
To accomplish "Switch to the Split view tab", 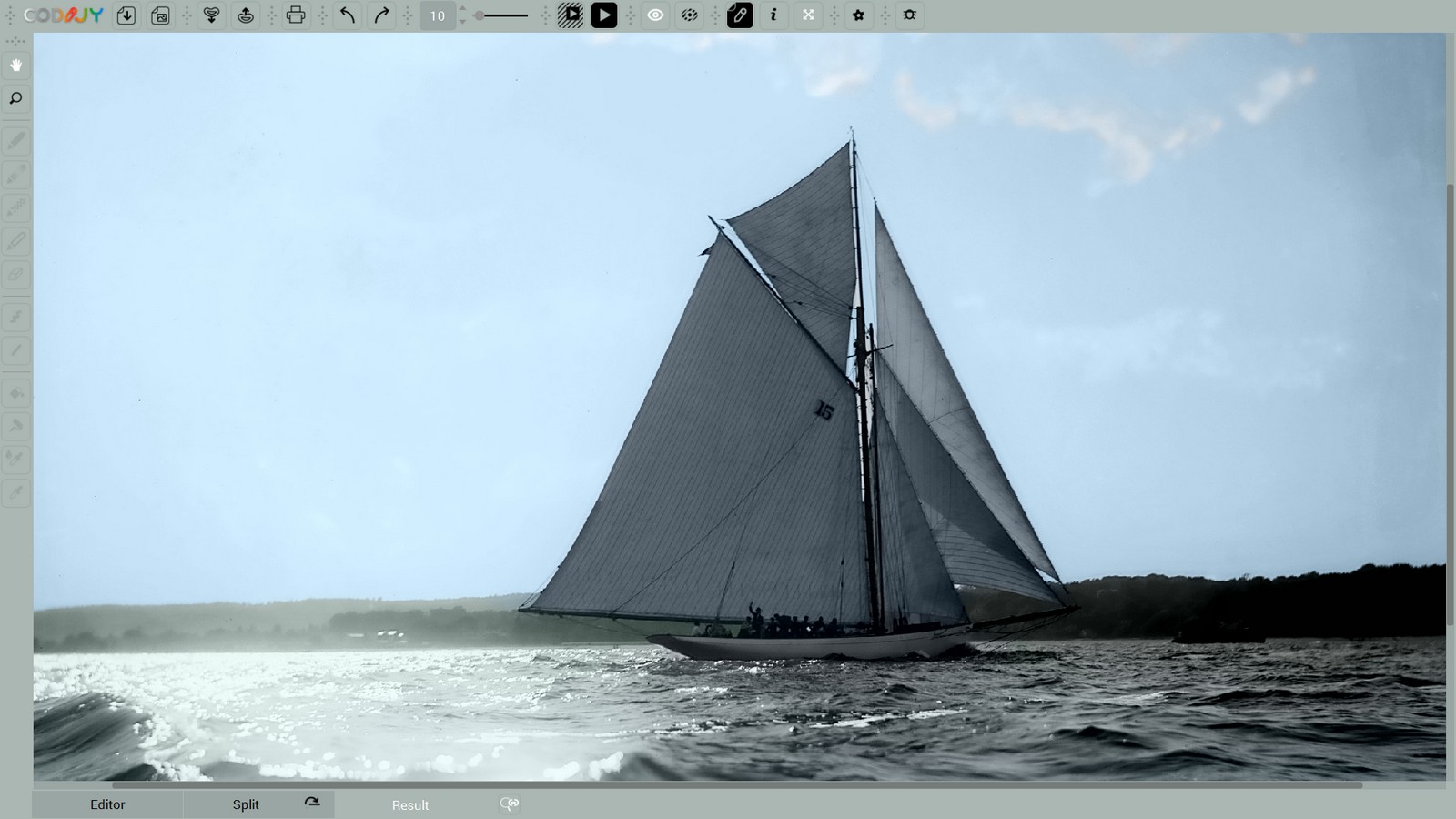I will pos(246,804).
